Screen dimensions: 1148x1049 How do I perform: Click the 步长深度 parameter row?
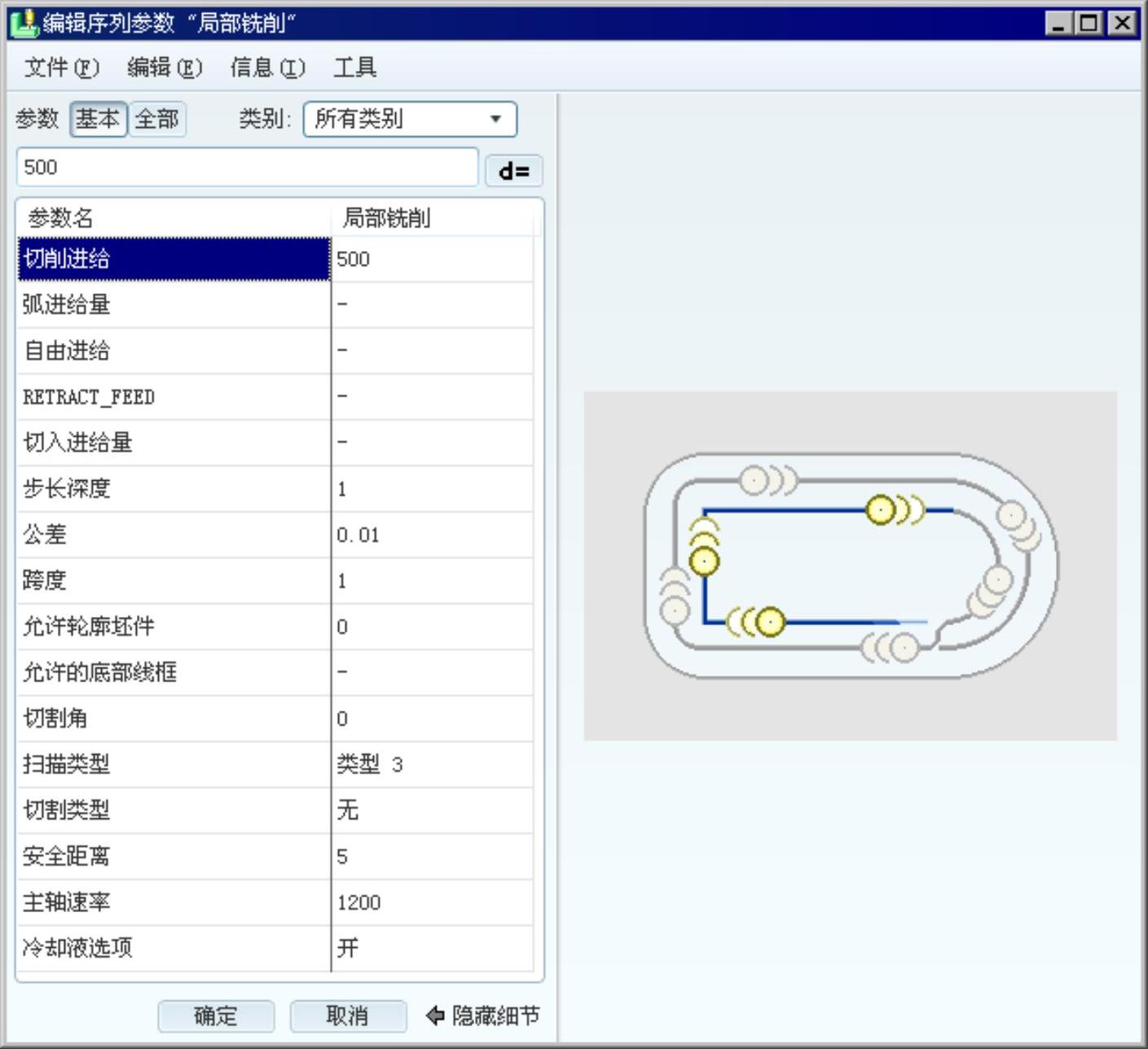tap(174, 489)
